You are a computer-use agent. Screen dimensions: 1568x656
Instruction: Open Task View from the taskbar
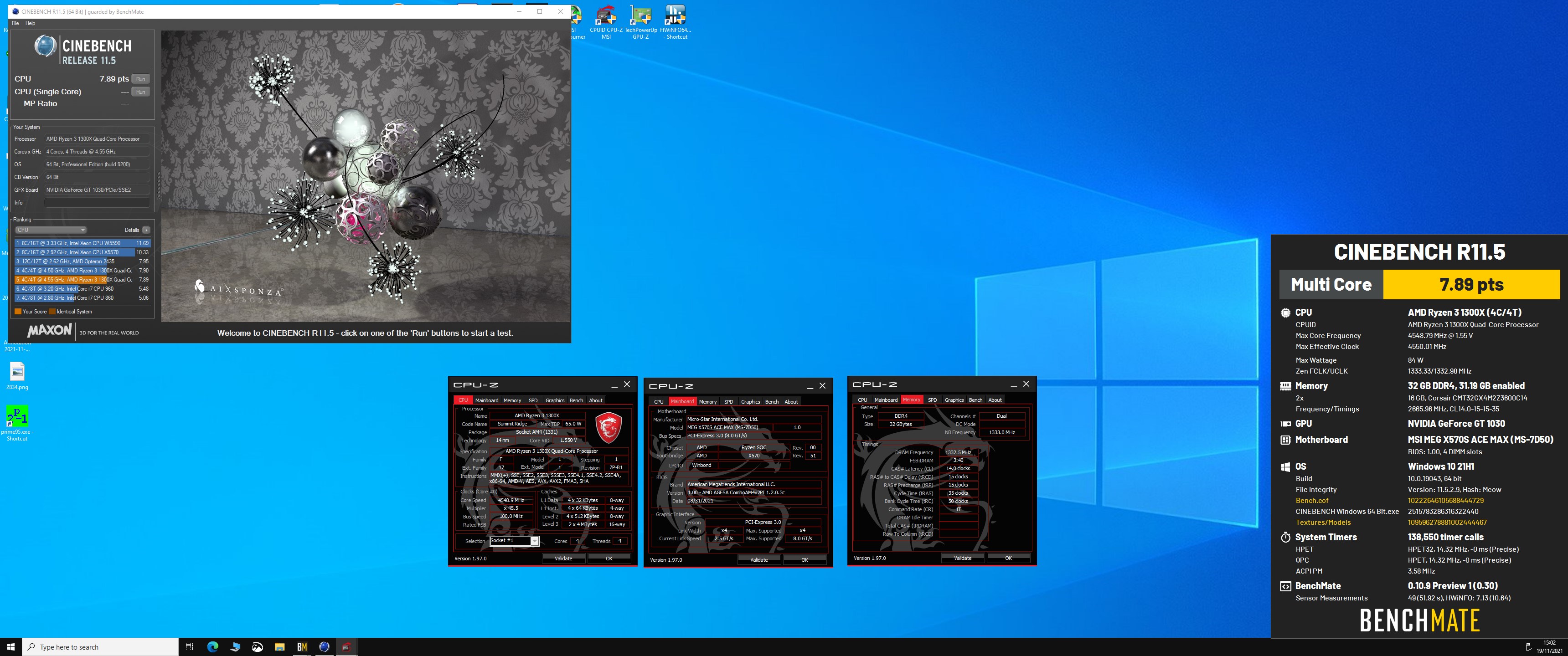click(x=189, y=647)
